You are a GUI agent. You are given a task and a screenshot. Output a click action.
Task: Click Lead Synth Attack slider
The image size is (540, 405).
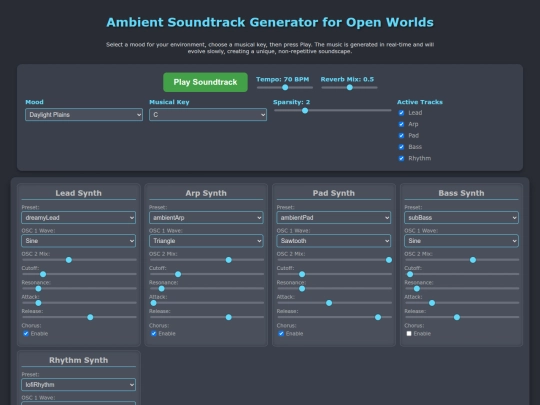click(79, 303)
